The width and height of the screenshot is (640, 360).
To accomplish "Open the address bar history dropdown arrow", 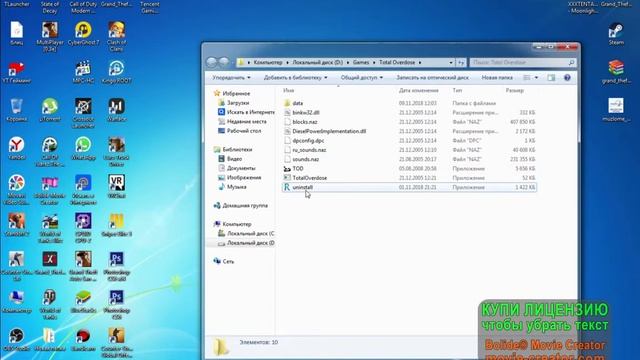I will (x=451, y=62).
